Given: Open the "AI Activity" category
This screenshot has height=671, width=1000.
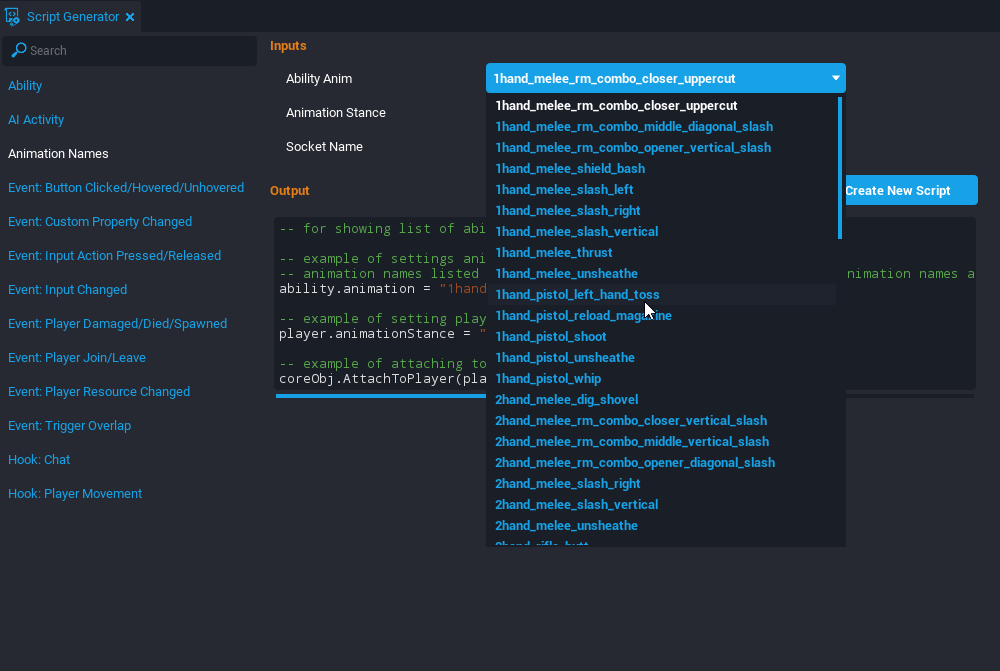Looking at the screenshot, I should click(34, 120).
